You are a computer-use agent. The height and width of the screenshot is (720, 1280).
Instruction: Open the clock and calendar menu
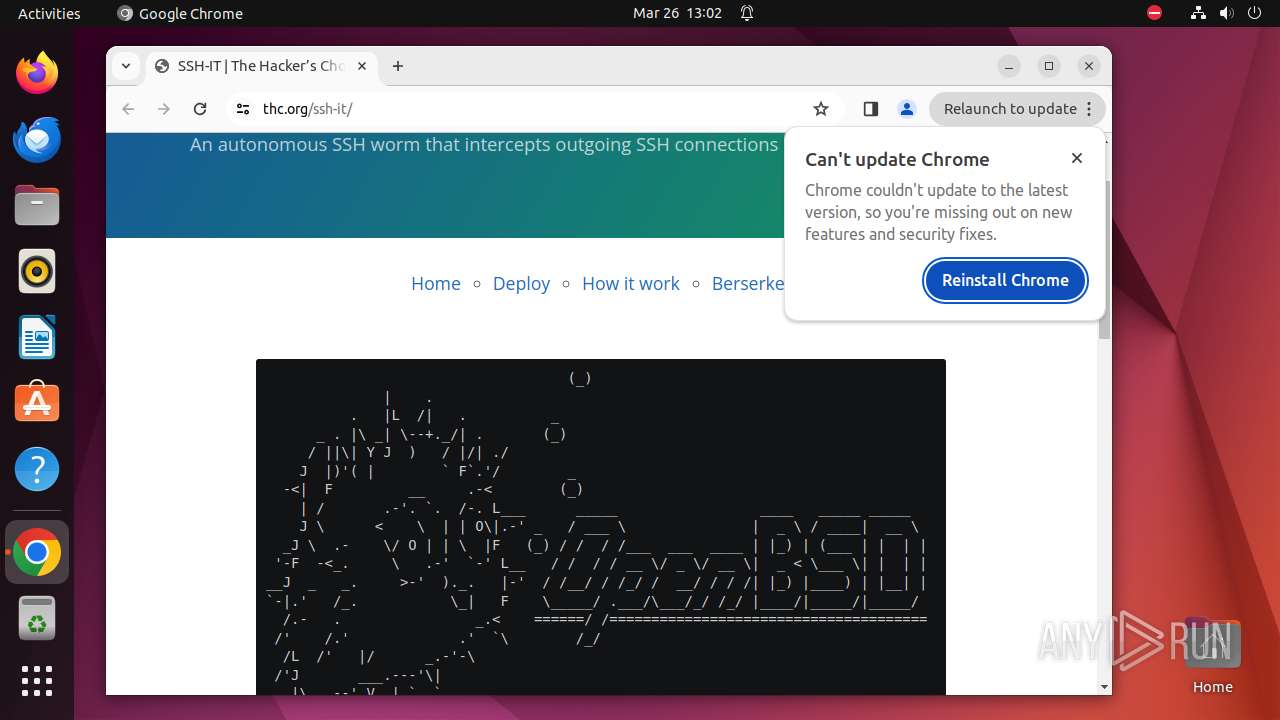pyautogui.click(x=677, y=13)
